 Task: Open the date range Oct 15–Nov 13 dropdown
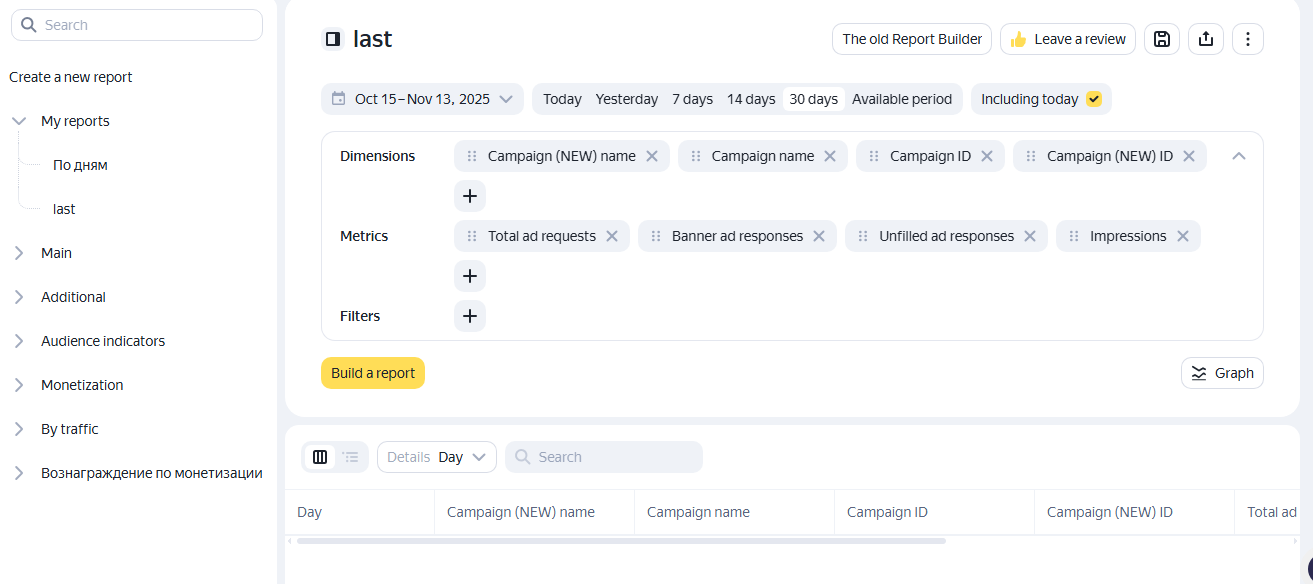coord(422,99)
